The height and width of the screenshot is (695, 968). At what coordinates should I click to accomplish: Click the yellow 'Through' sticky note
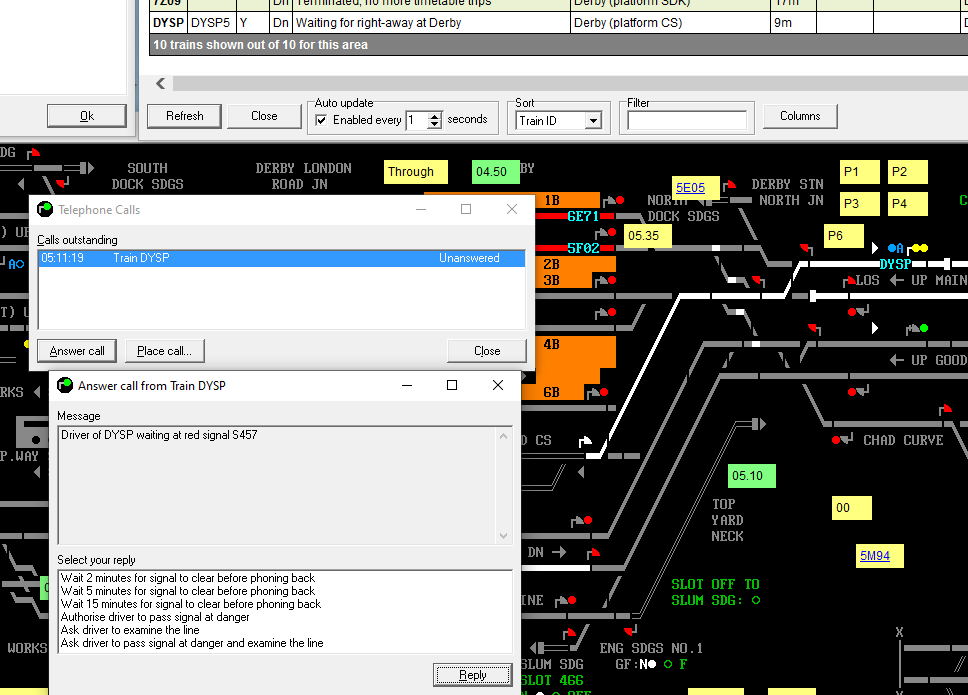tap(415, 172)
